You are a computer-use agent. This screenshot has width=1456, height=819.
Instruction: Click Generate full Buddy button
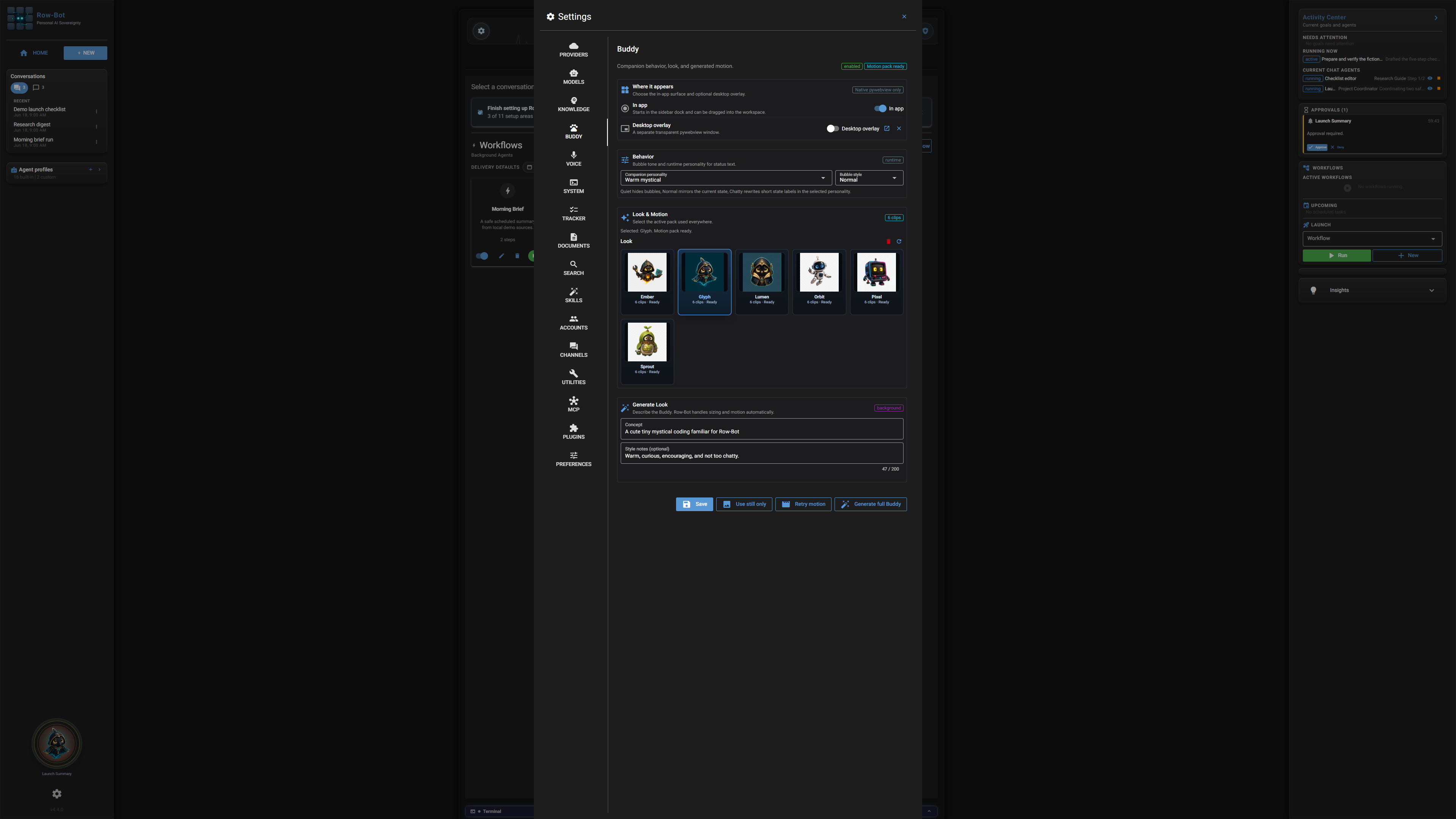click(871, 504)
